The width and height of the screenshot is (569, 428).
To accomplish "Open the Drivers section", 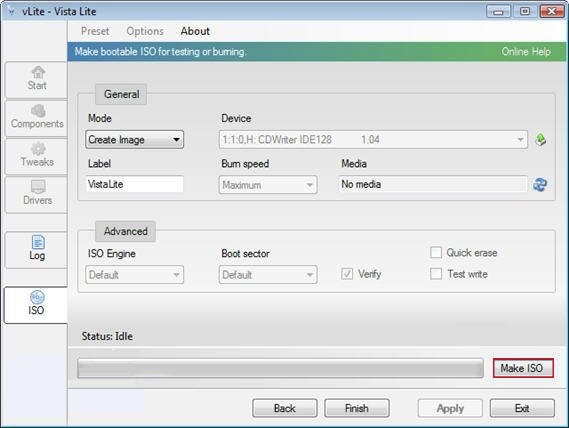I will pyautogui.click(x=36, y=194).
